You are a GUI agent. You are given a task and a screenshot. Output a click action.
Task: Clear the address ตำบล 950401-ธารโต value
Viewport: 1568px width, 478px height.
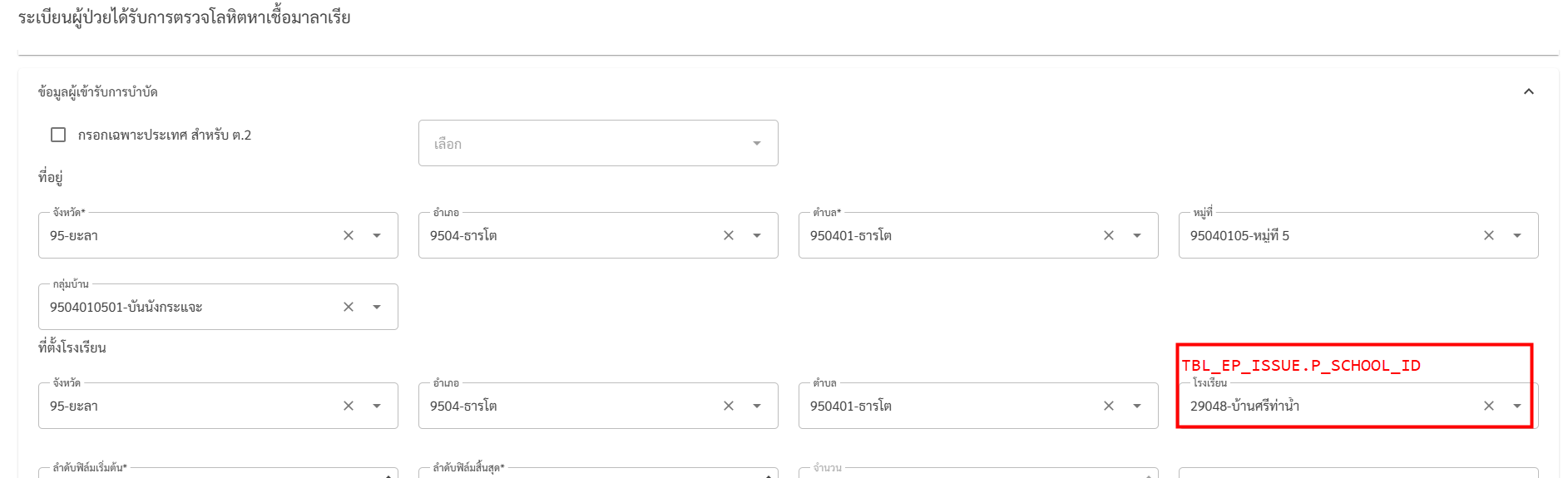(1109, 235)
